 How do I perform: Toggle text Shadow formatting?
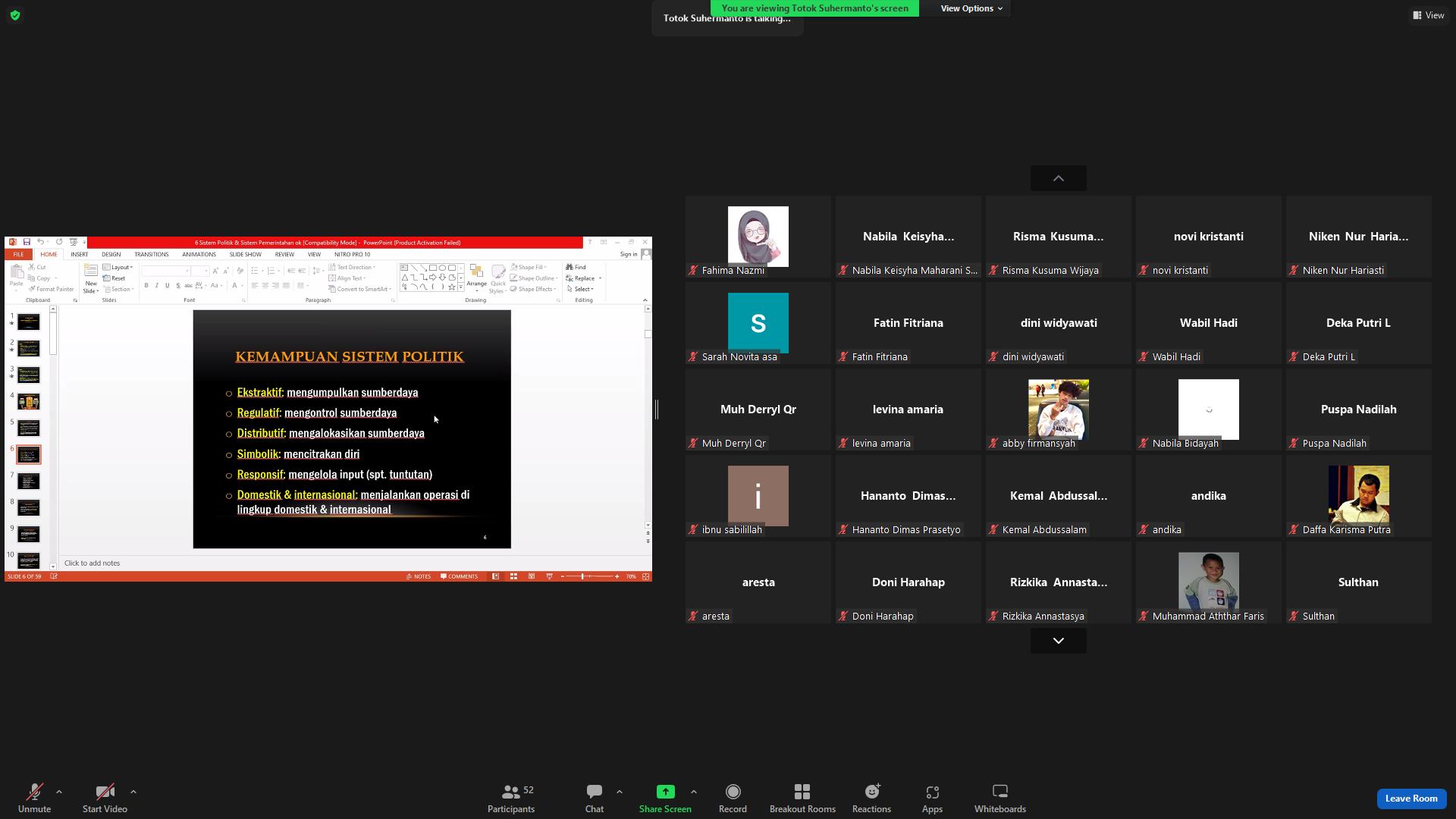178,286
